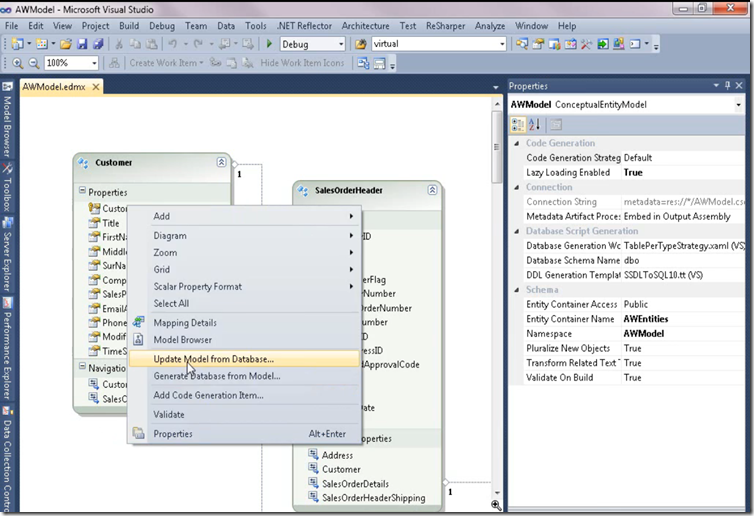754x516 pixels.
Task: Collapse the Customer Properties section
Action: click(x=82, y=191)
